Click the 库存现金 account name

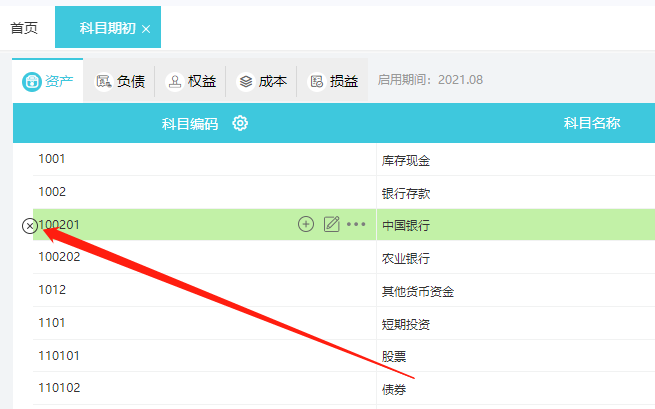406,160
